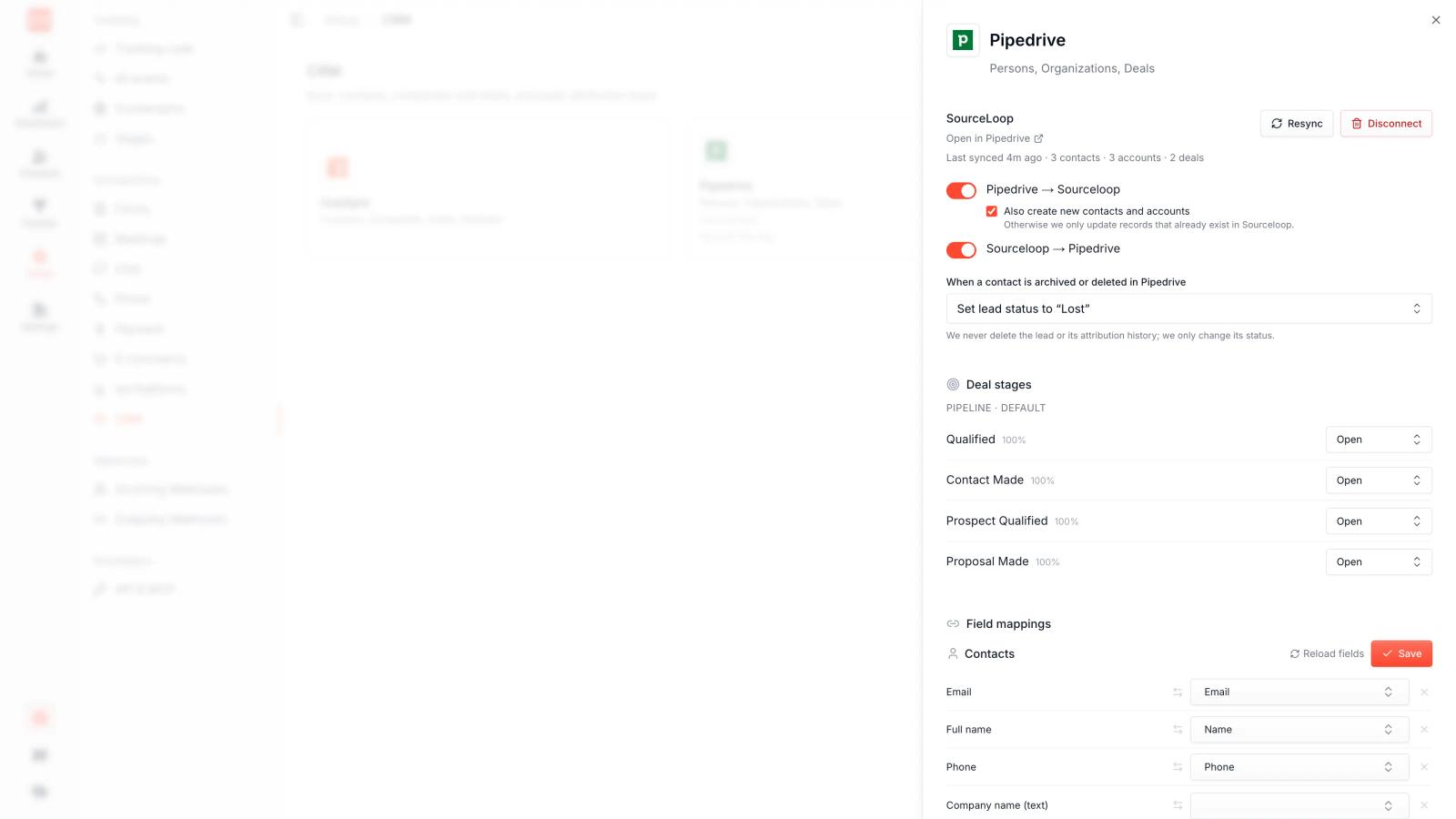Click the Full name field label
The image size is (1456, 819).
969,730
